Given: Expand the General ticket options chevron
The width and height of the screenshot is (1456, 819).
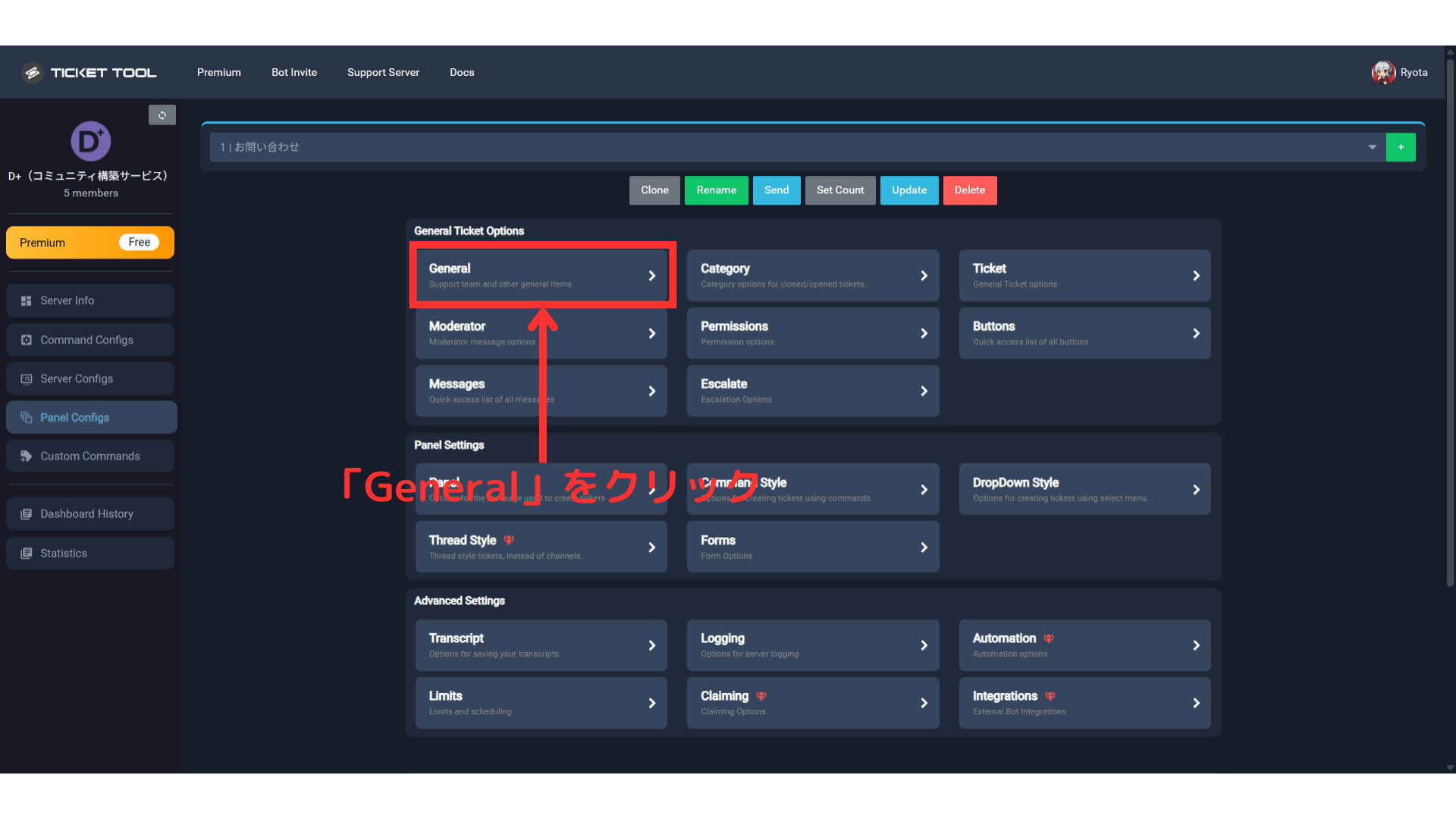Looking at the screenshot, I should pos(652,275).
